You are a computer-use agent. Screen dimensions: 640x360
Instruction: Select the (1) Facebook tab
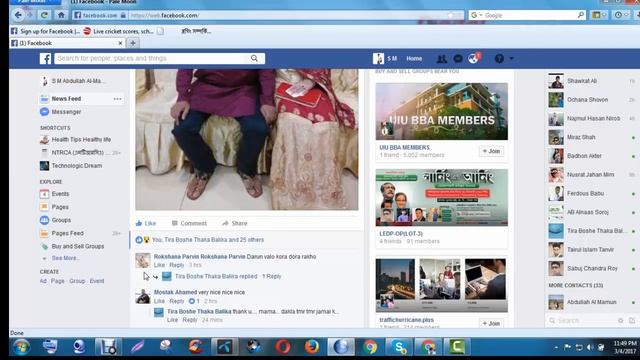click(67, 43)
